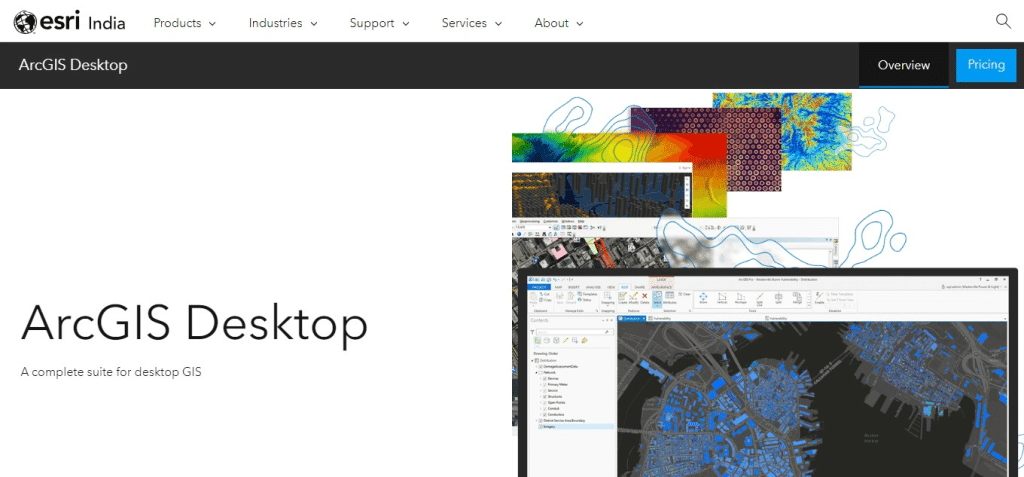This screenshot has height=477, width=1024.
Task: Click List By Drawing Order icon in Contents
Action: [x=537, y=340]
